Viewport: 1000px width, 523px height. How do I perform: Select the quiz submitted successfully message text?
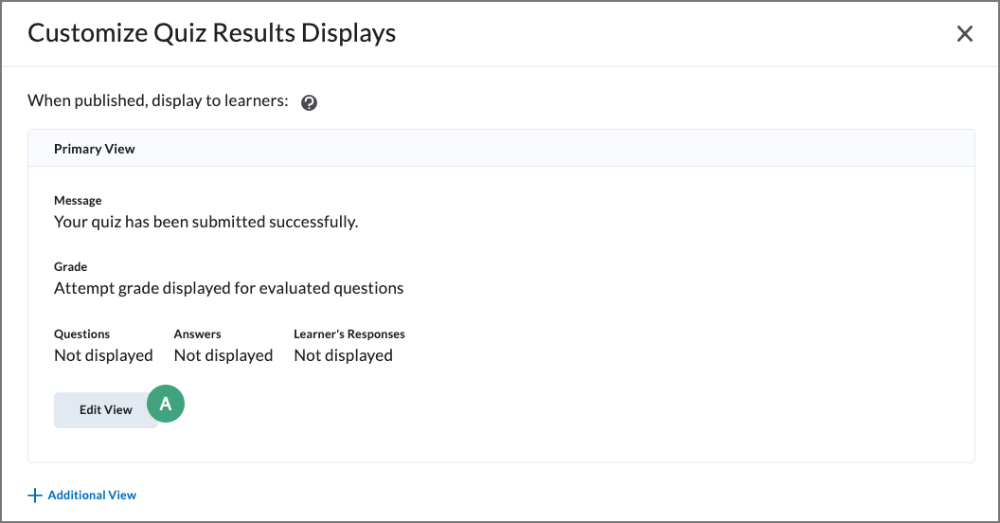(206, 222)
